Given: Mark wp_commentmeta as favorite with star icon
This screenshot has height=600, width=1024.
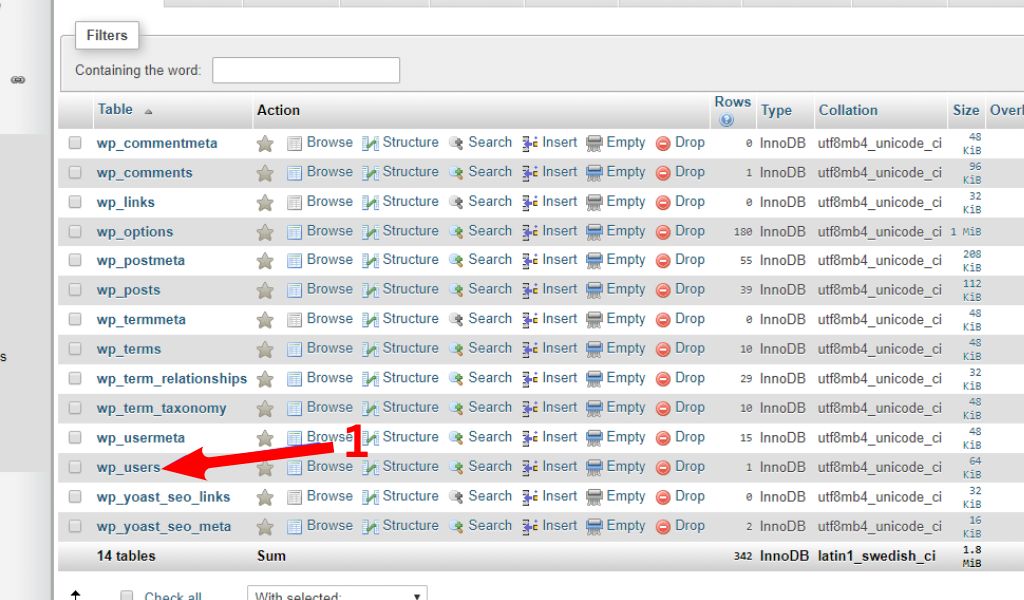Looking at the screenshot, I should click(264, 144).
